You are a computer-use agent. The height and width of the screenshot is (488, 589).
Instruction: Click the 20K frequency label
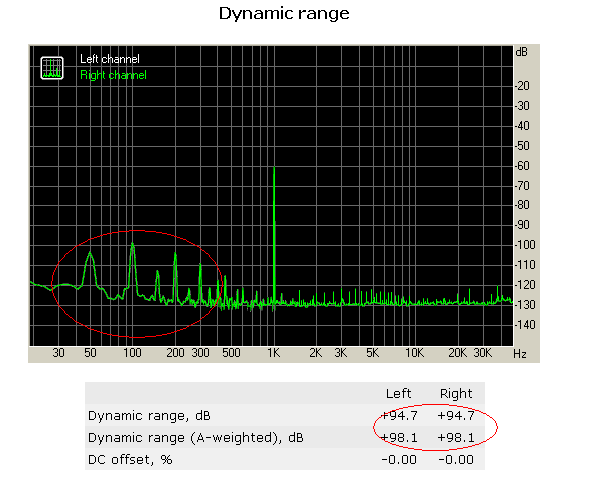tap(458, 353)
